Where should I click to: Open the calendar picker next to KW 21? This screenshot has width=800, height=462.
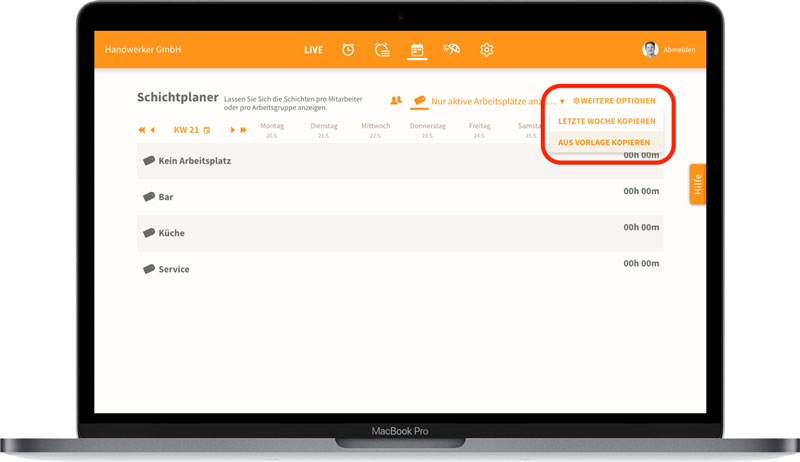point(207,130)
